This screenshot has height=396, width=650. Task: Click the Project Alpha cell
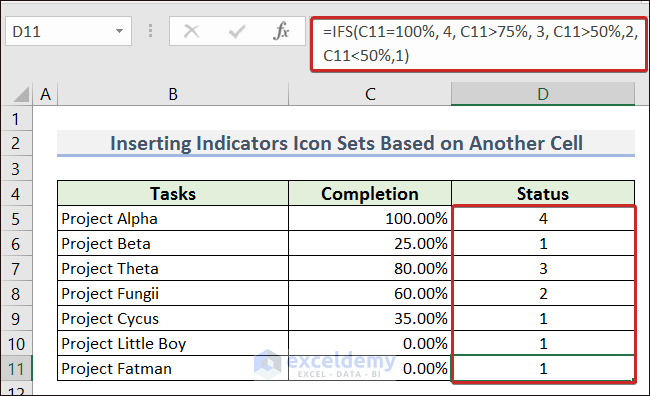[x=173, y=219]
